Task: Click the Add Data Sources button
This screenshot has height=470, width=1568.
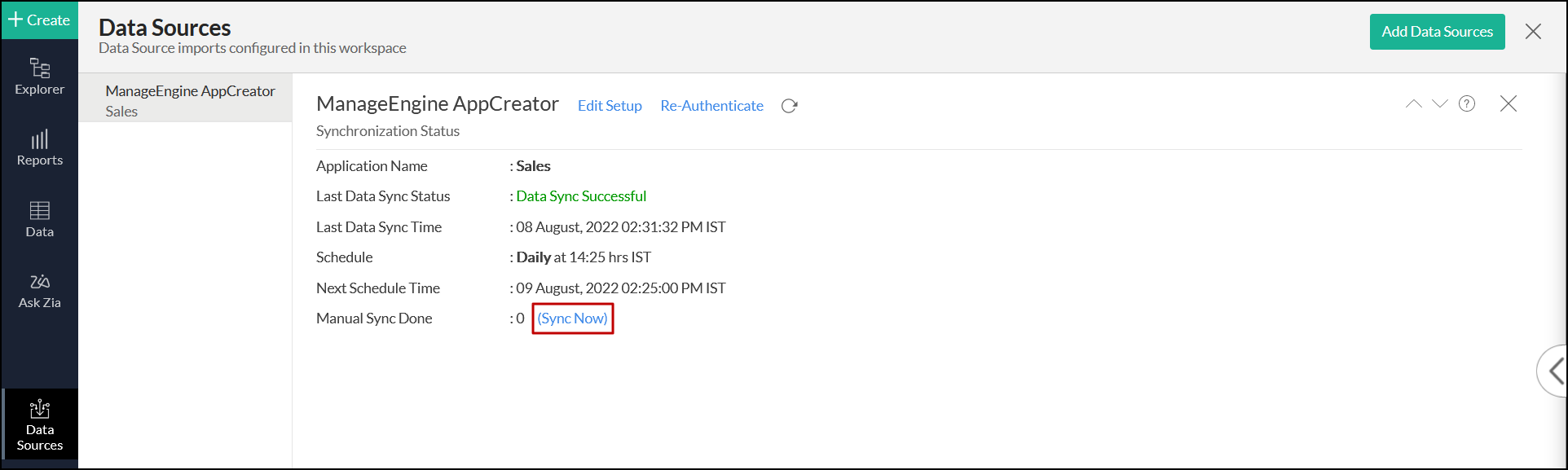Action: (x=1437, y=32)
